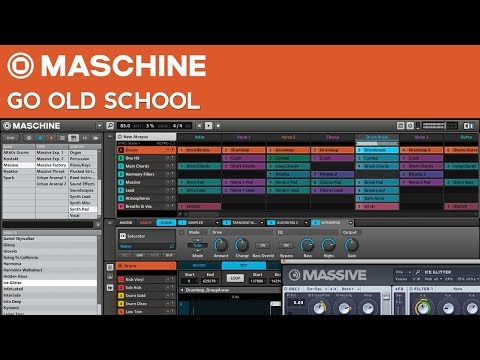Expand the Sampler plug-in slot dropdown
480x360 pixels.
pyautogui.click(x=217, y=223)
